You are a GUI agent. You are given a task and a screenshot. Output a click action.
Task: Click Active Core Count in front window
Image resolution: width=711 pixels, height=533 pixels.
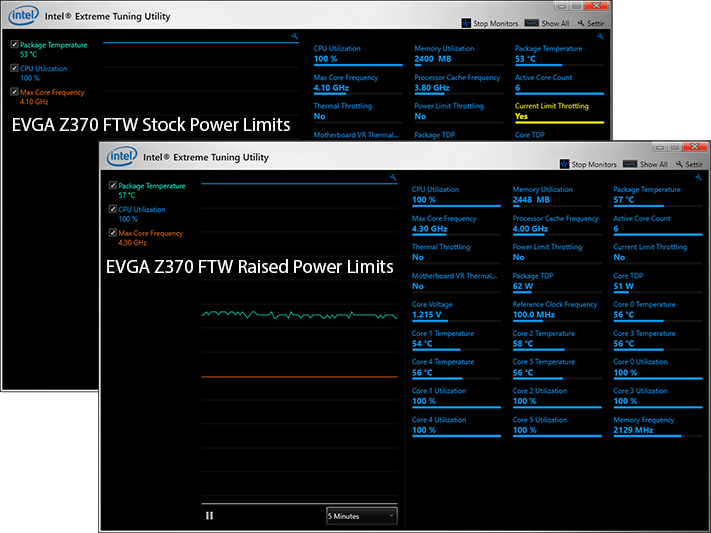pos(657,224)
